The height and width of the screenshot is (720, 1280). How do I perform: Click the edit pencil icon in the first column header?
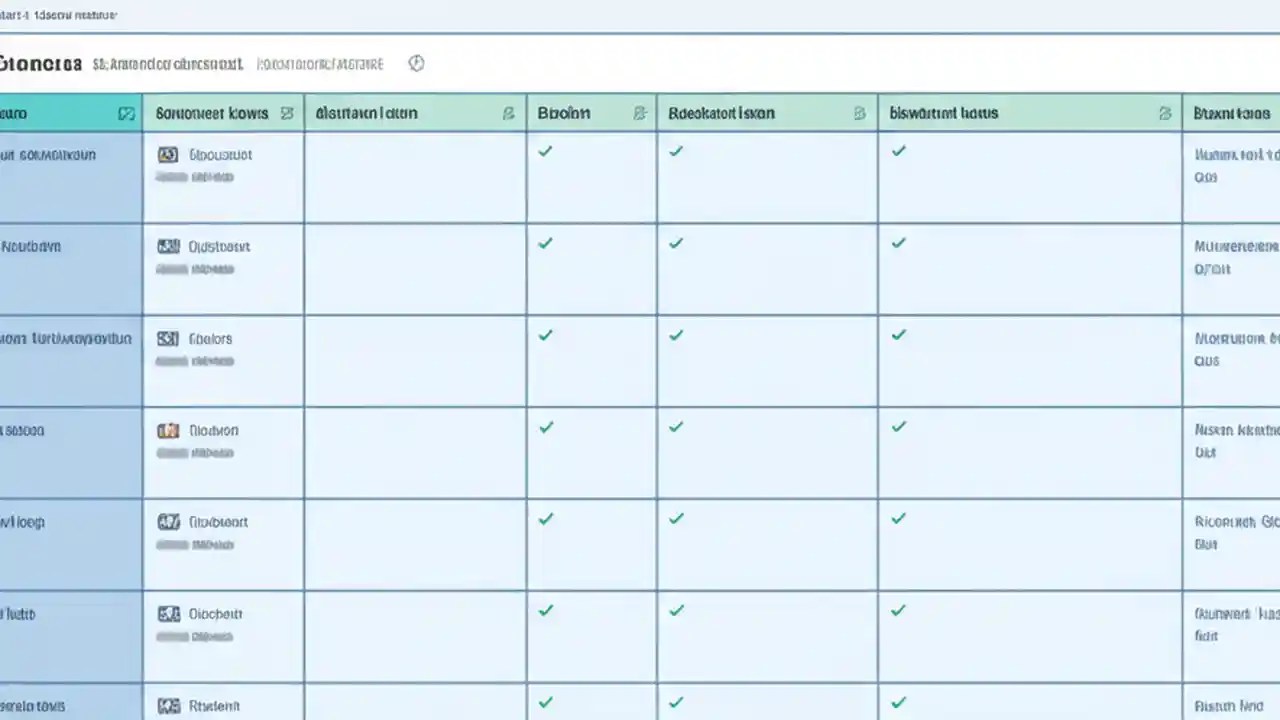point(126,114)
